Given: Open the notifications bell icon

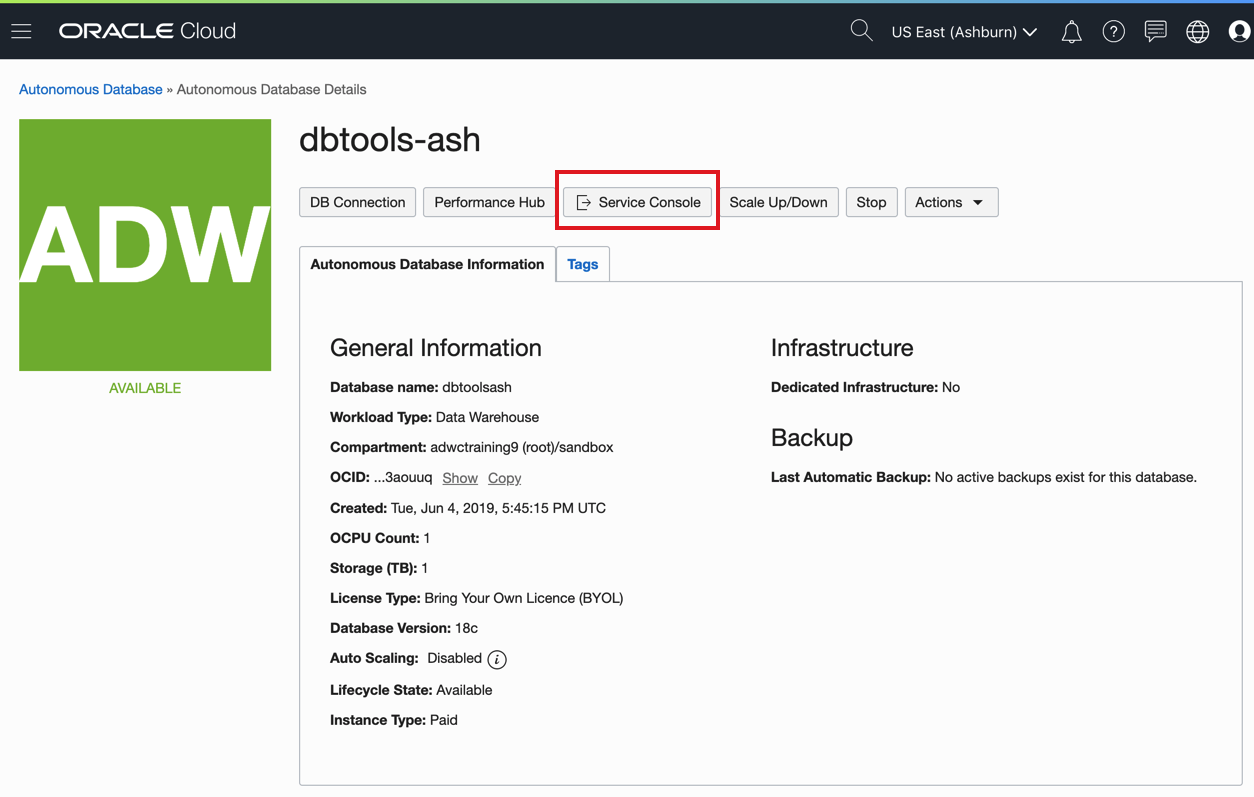Looking at the screenshot, I should [x=1071, y=32].
